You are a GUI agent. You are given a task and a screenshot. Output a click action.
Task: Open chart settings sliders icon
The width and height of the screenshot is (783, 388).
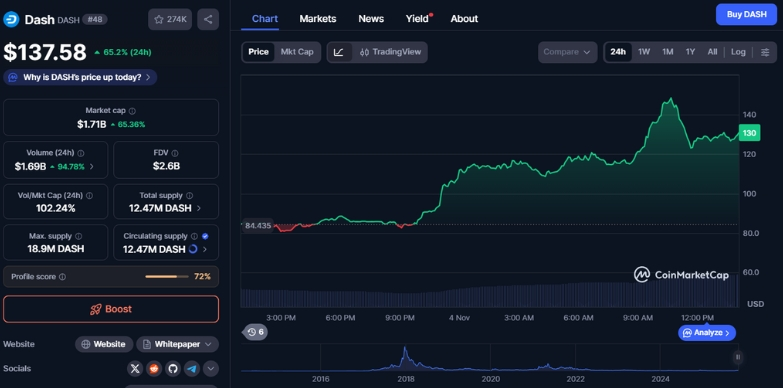[x=765, y=52]
